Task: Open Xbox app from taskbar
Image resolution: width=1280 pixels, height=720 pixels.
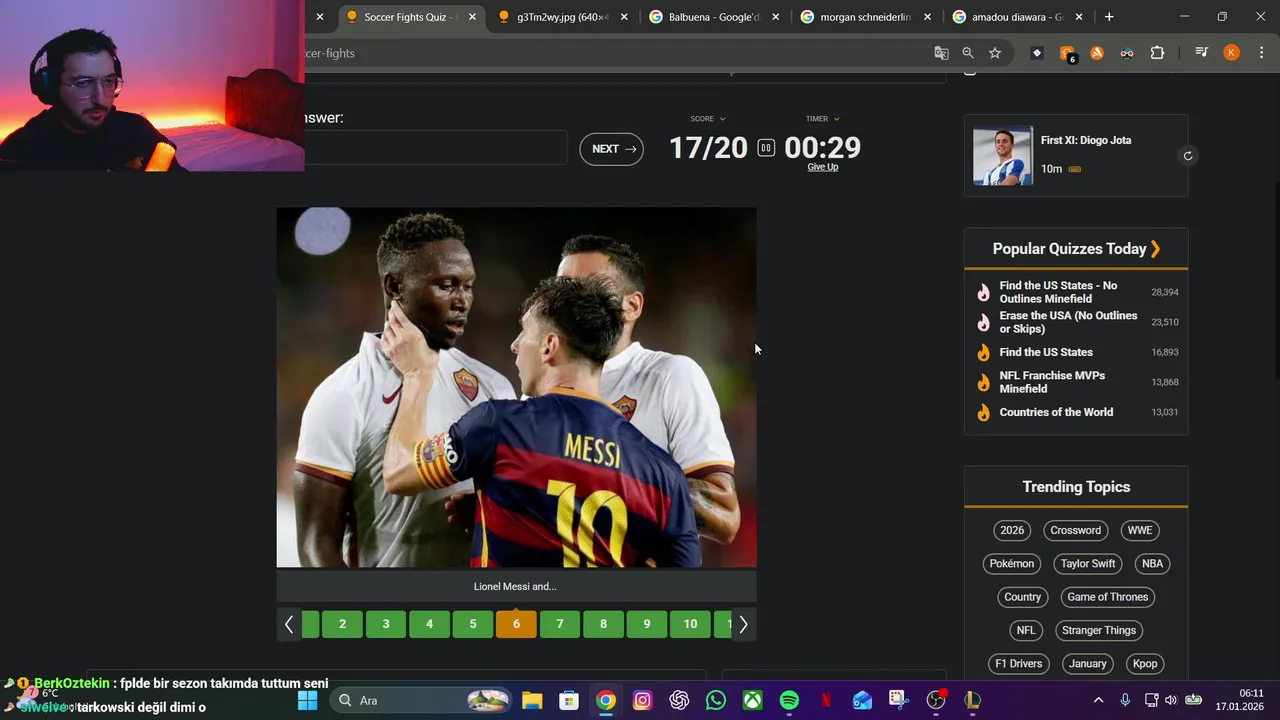Action: click(753, 700)
